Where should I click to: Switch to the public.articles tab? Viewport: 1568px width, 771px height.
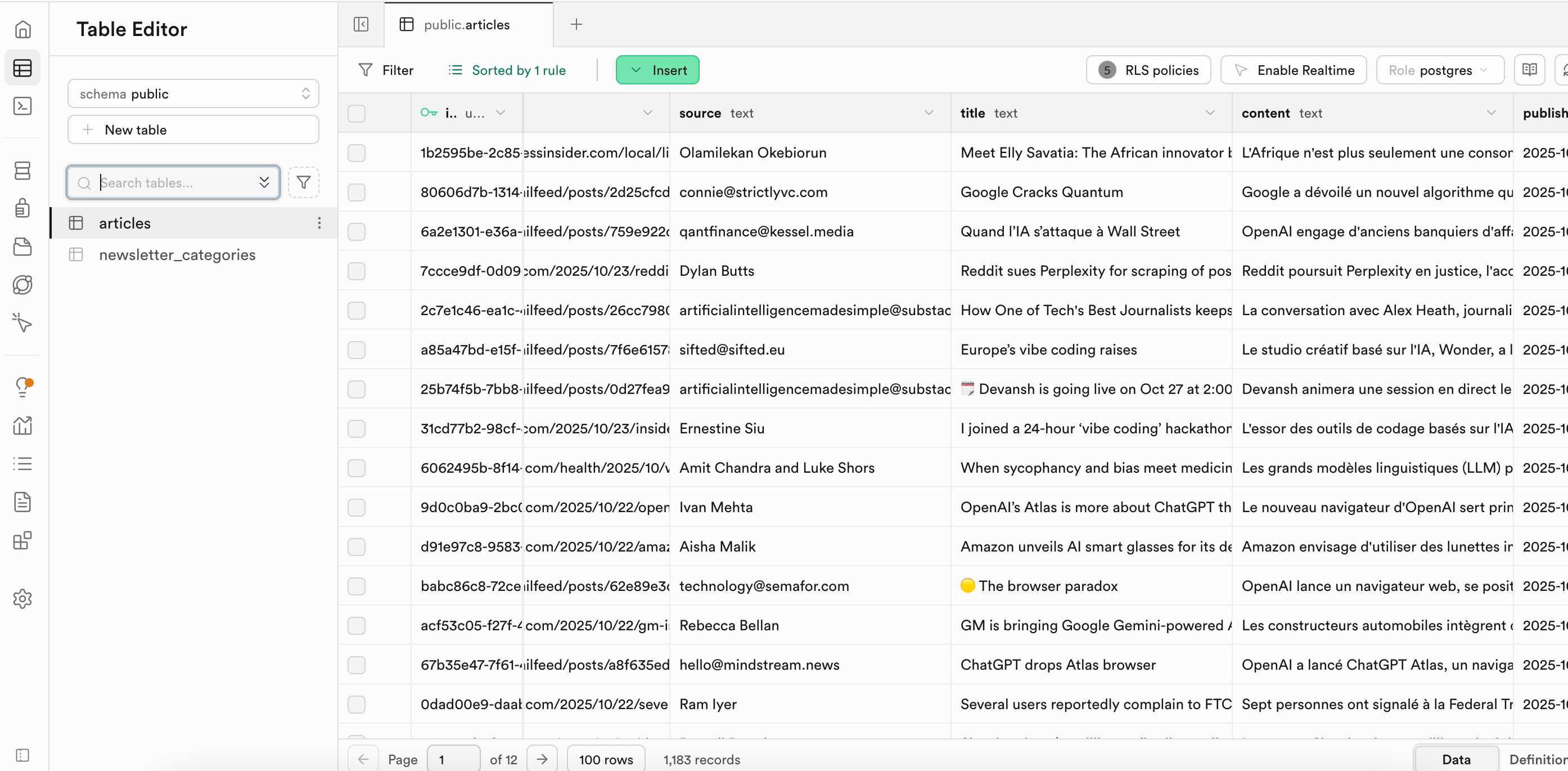pyautogui.click(x=467, y=24)
